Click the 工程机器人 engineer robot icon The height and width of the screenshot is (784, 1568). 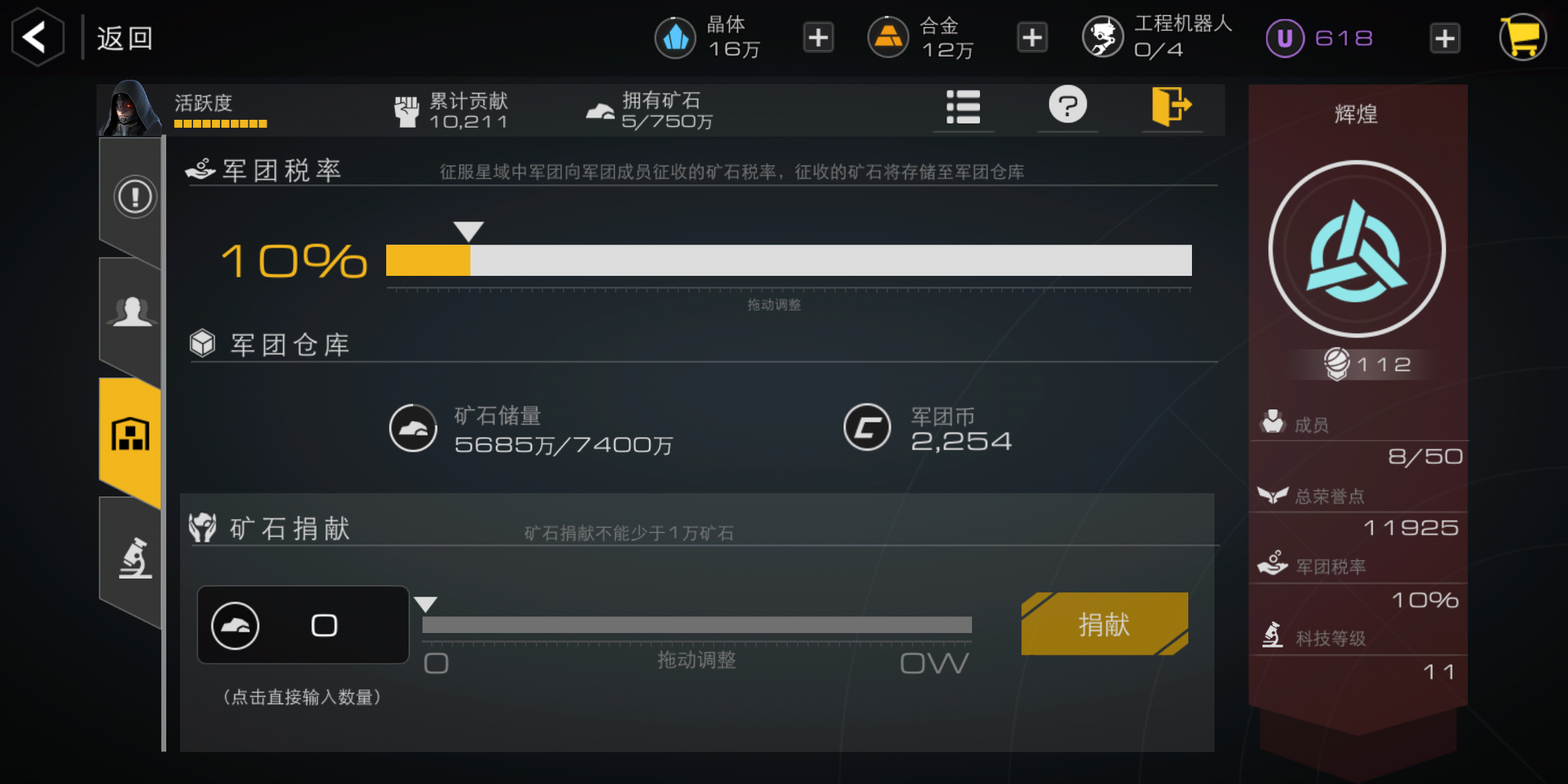tap(1103, 37)
